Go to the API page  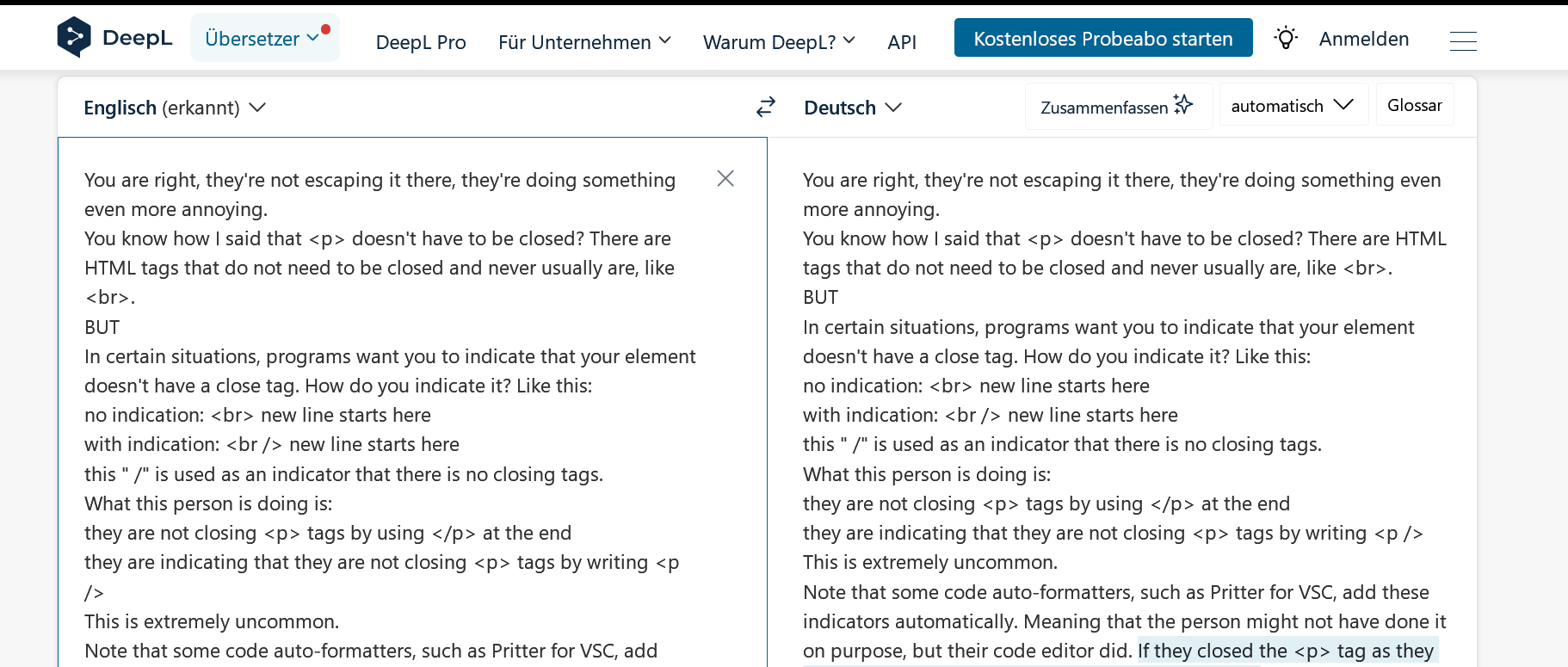[x=902, y=42]
